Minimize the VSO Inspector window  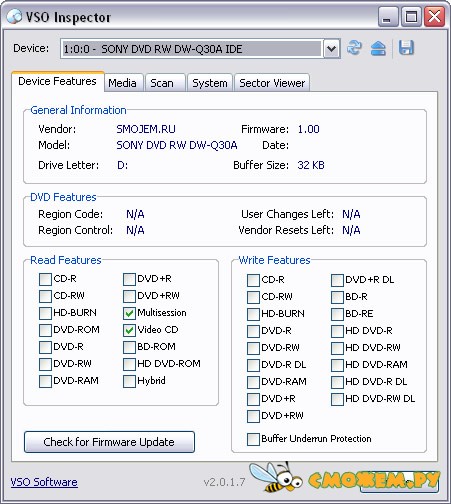pos(388,16)
